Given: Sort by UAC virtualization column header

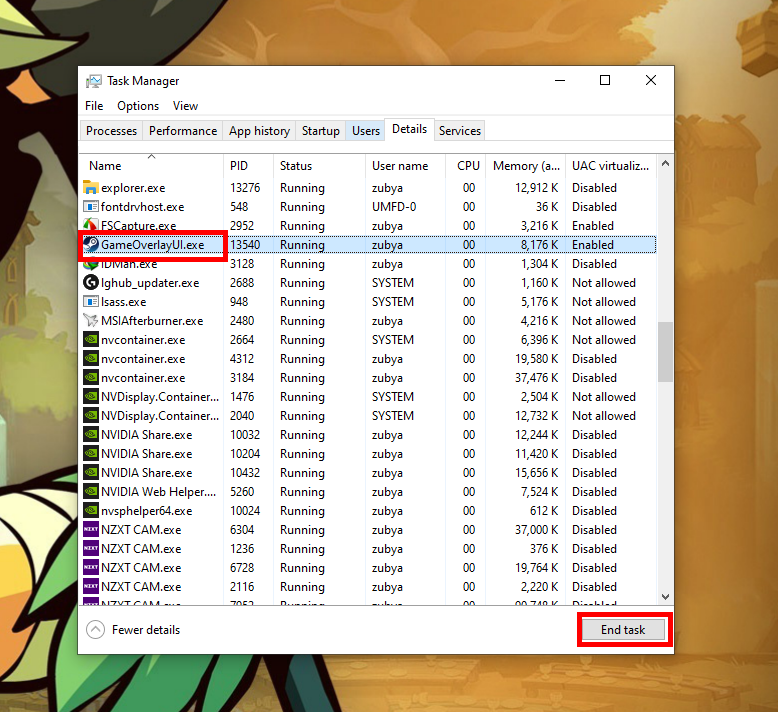Looking at the screenshot, I should coord(611,165).
